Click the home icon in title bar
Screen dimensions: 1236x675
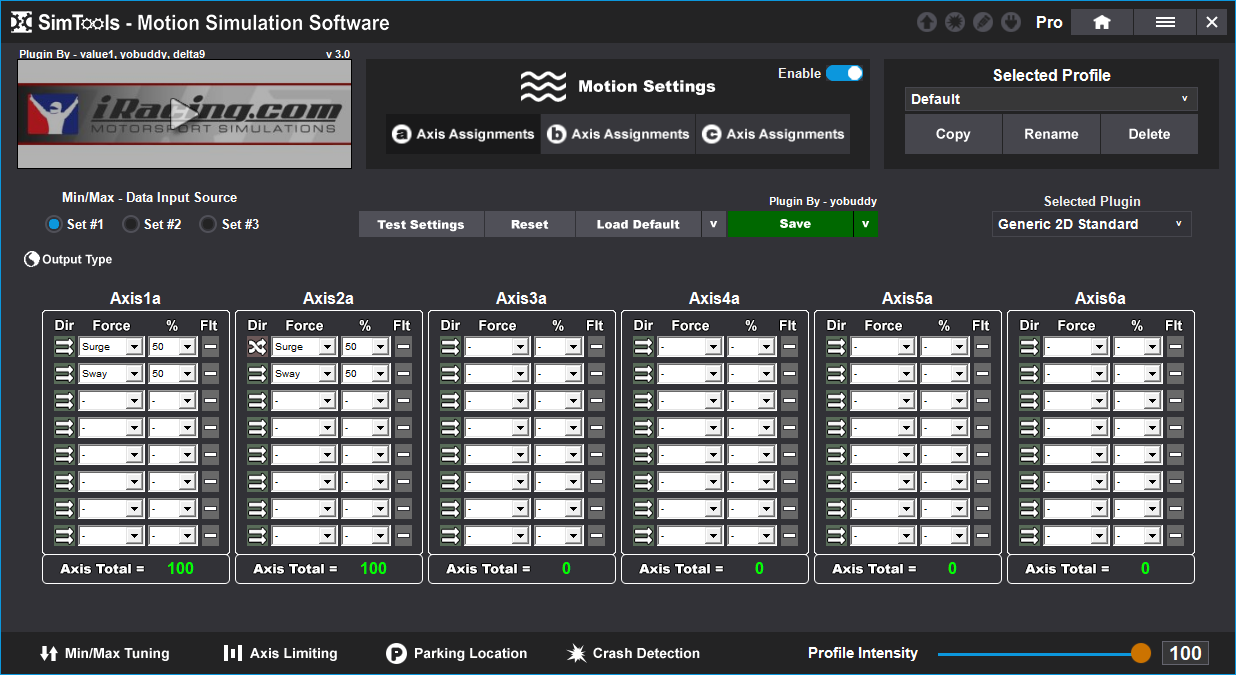click(1101, 22)
